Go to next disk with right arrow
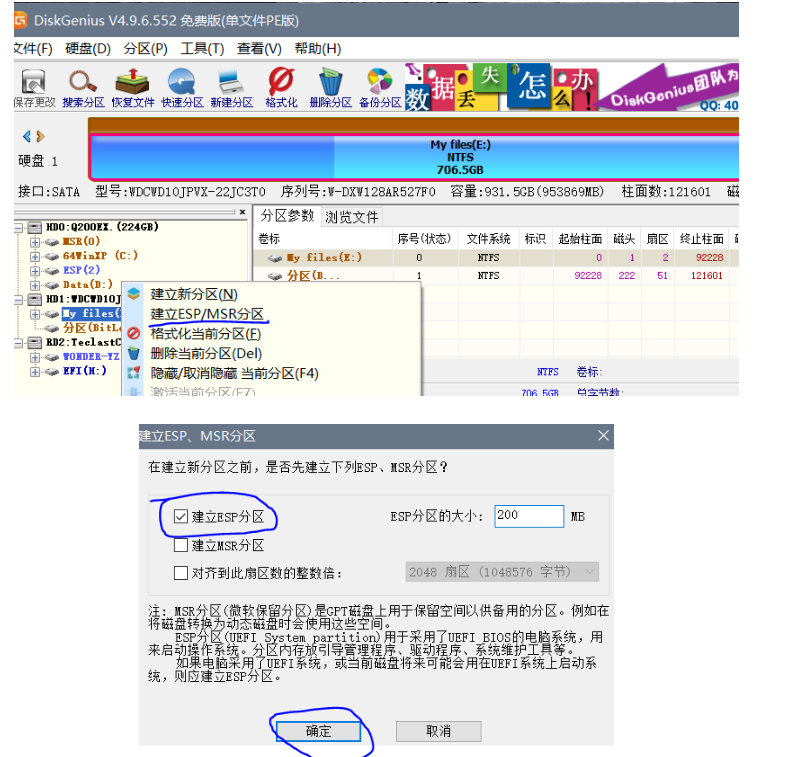Viewport: 805px width, 757px height. [x=41, y=137]
